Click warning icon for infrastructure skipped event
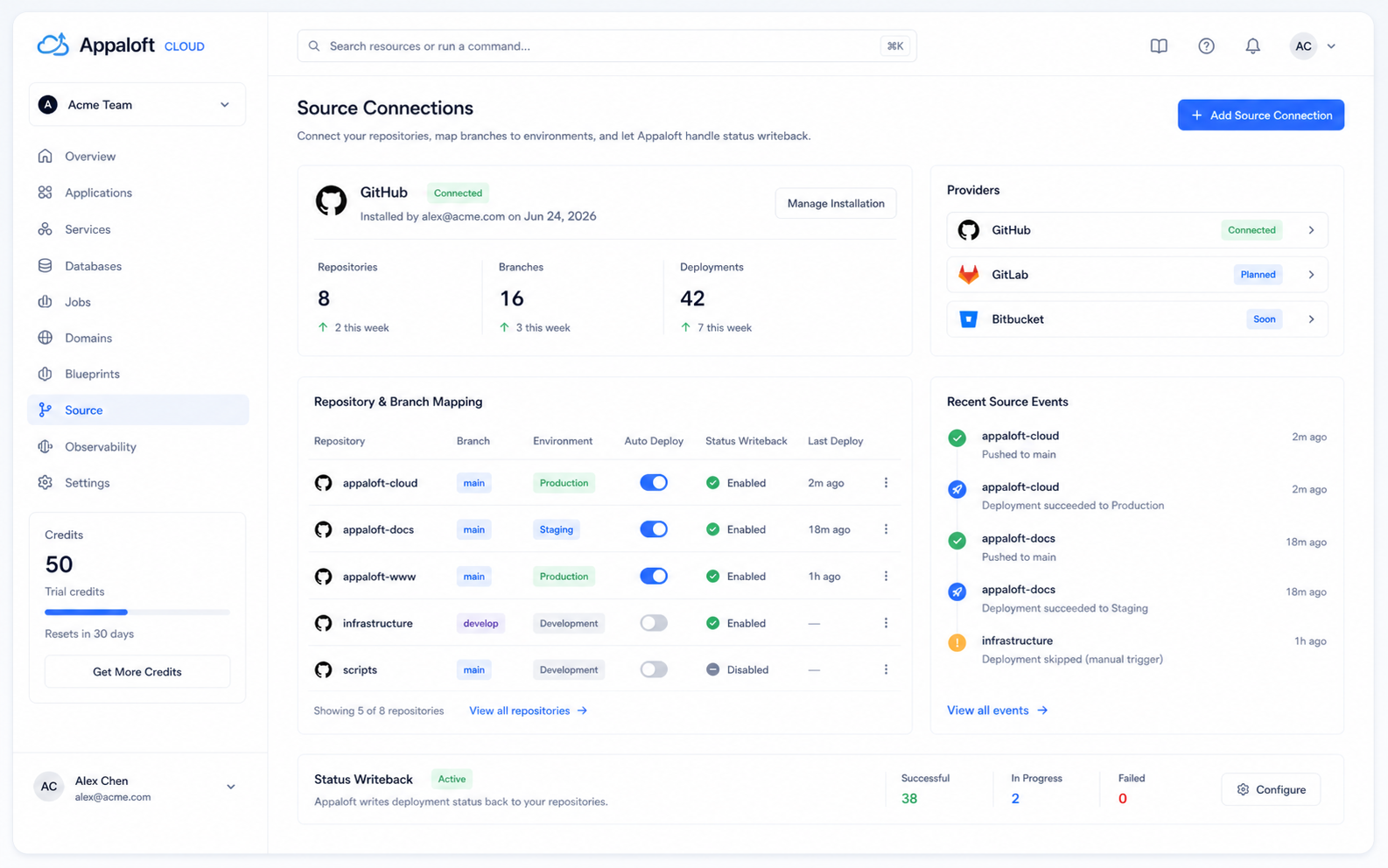Viewport: 1388px width, 868px height. point(957,643)
